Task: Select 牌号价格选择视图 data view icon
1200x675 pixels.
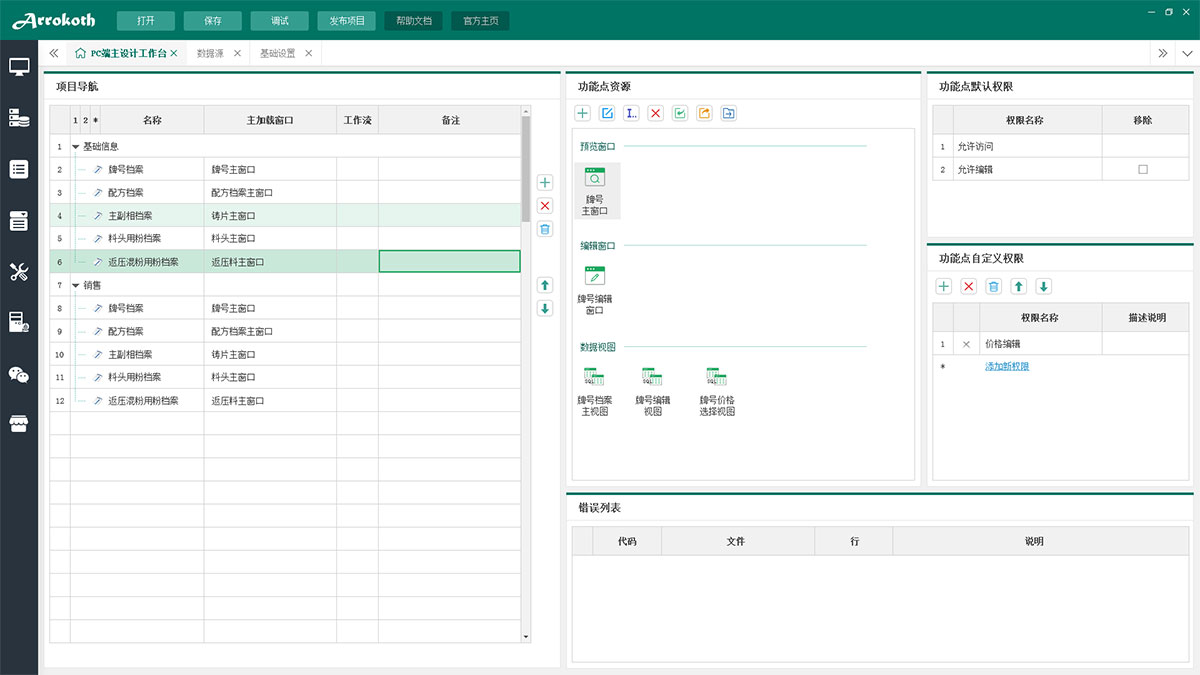Action: (x=717, y=392)
